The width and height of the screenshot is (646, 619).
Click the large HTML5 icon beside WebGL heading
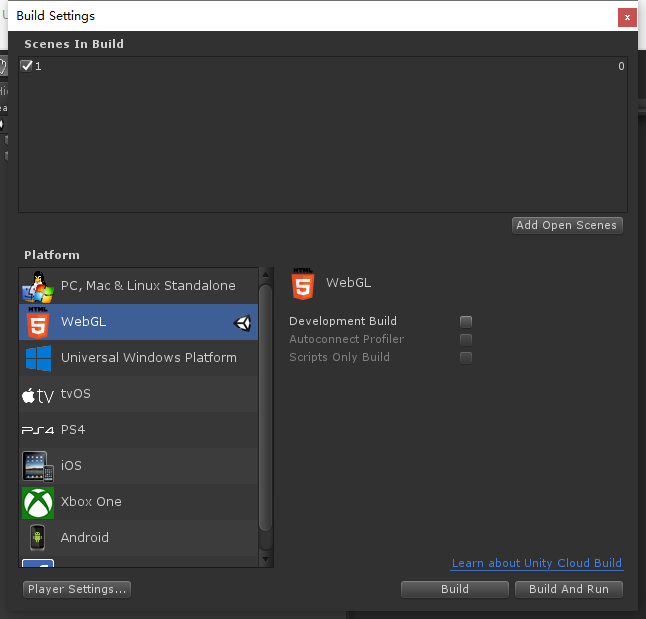pyautogui.click(x=303, y=284)
